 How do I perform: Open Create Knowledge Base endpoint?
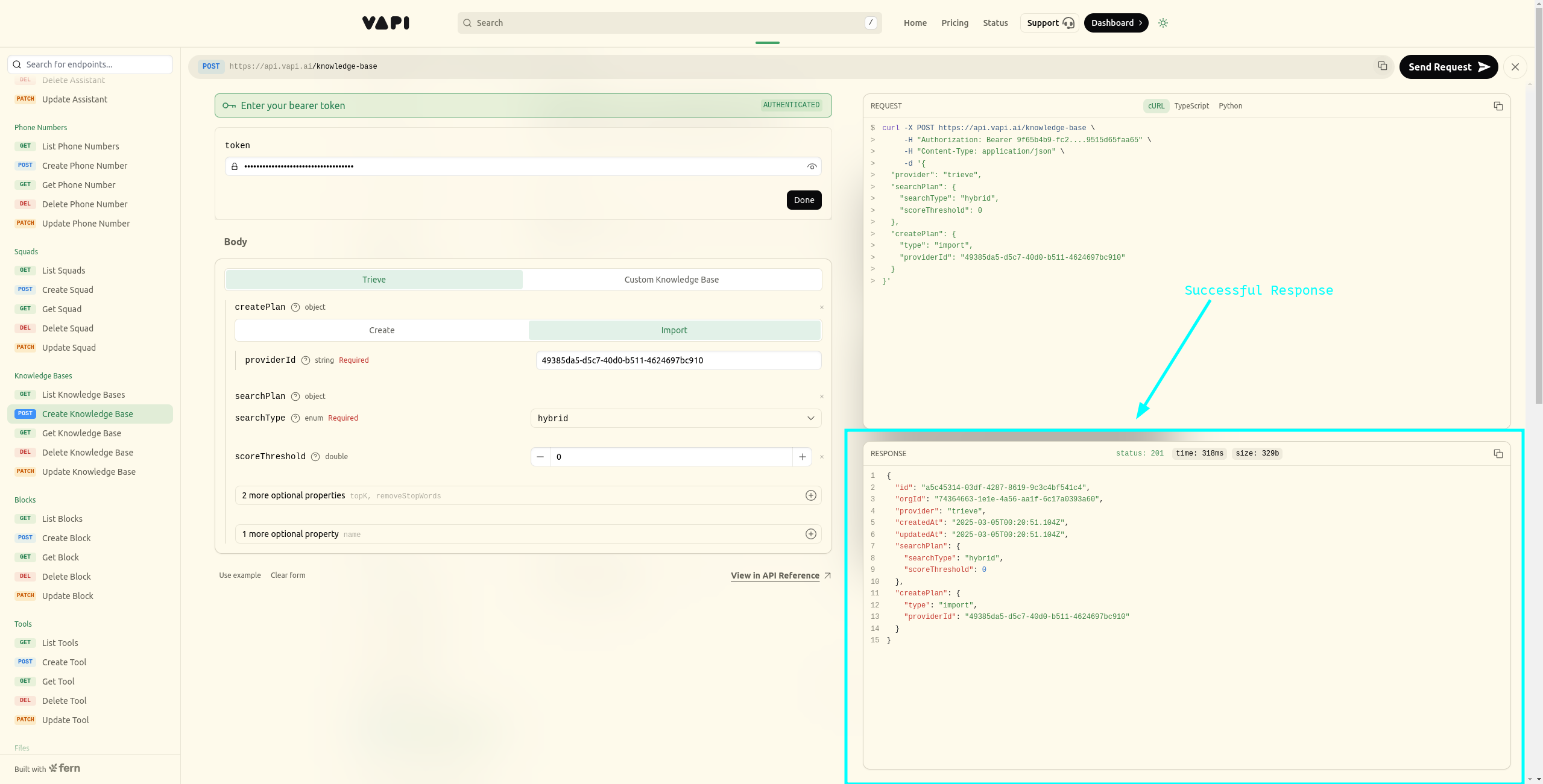[90, 414]
